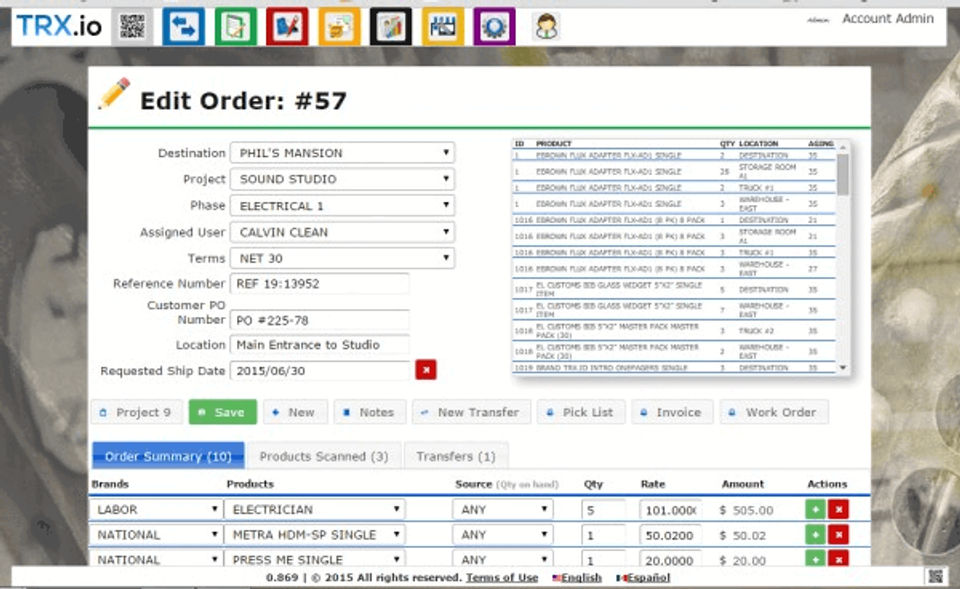Expand the Destination dropdown showing PHIL'S MANSION
The image size is (960, 589).
coord(342,152)
